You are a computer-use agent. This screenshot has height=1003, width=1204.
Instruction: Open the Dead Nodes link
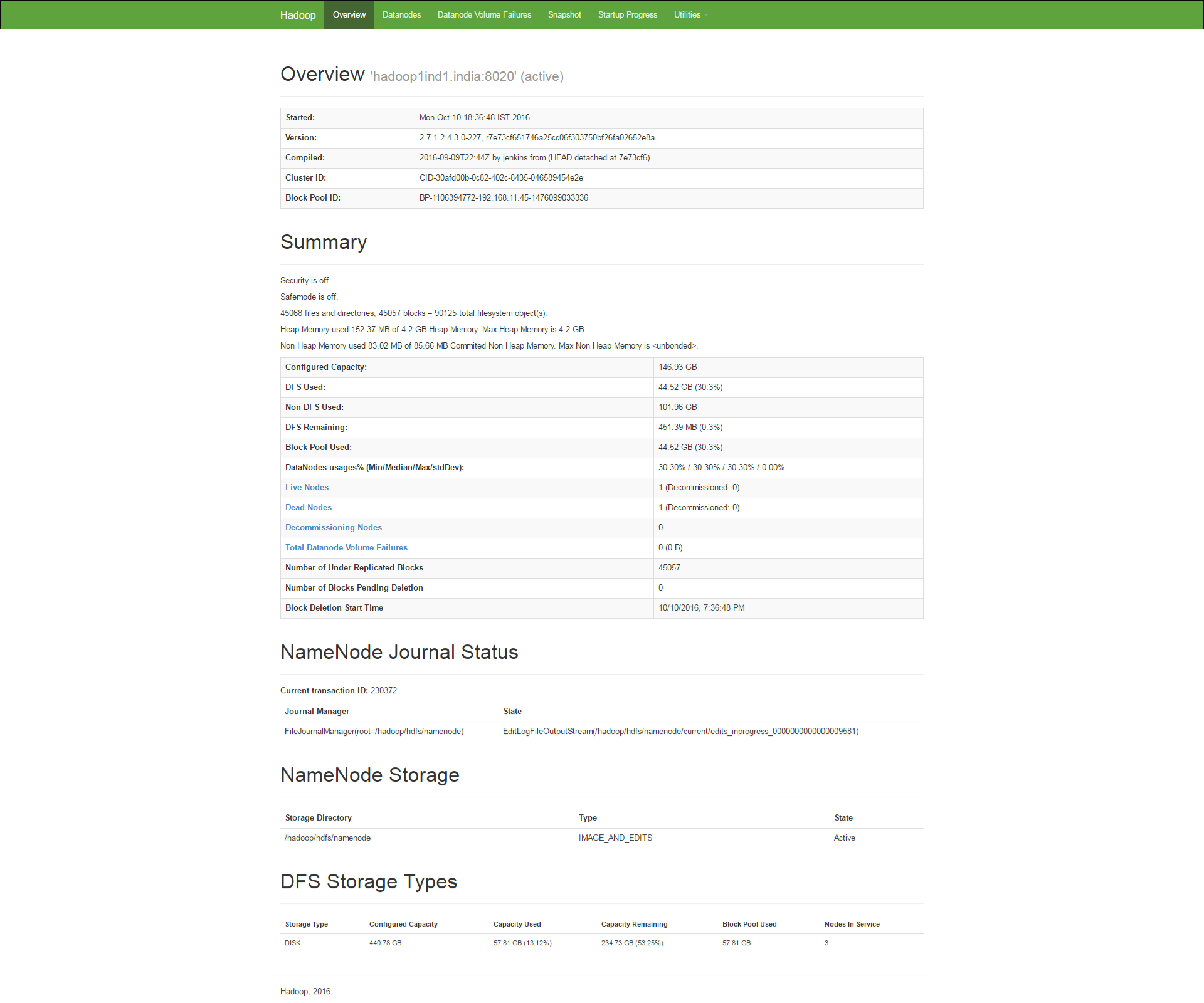[309, 508]
